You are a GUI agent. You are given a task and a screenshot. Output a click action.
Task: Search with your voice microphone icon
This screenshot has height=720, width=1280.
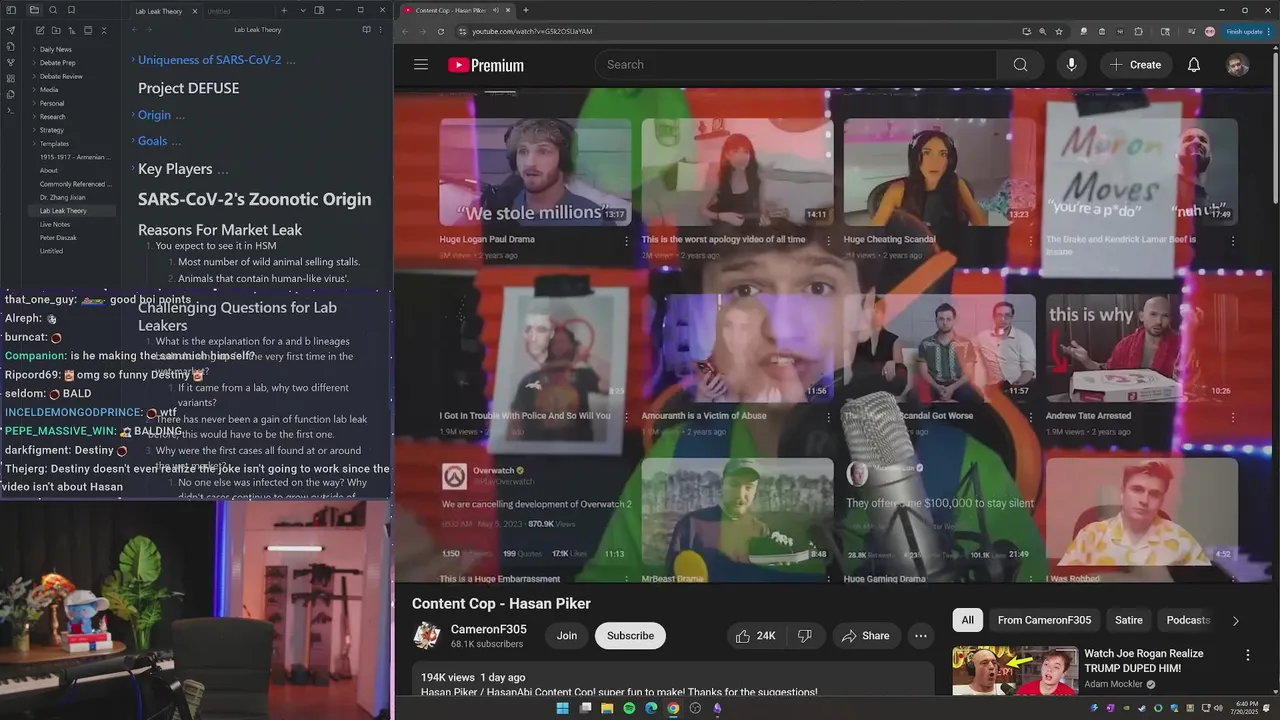pyautogui.click(x=1071, y=65)
